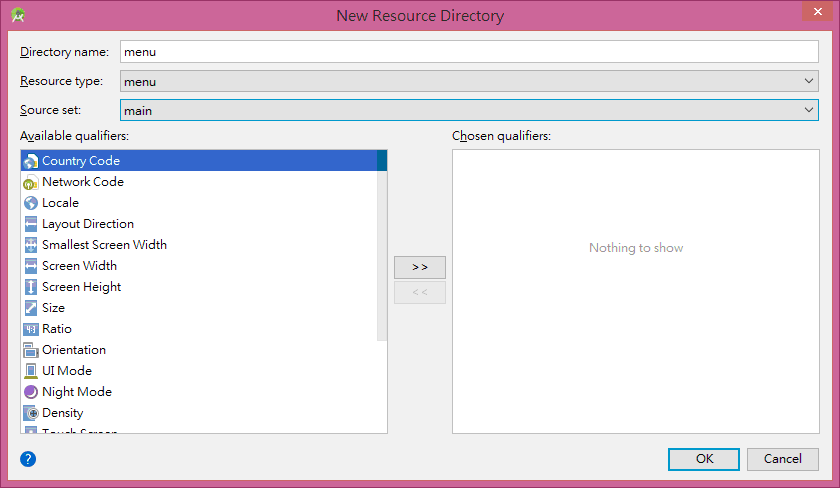Click the Smallest Screen Width icon
Screen dimensions: 840x488
[x=31, y=245]
